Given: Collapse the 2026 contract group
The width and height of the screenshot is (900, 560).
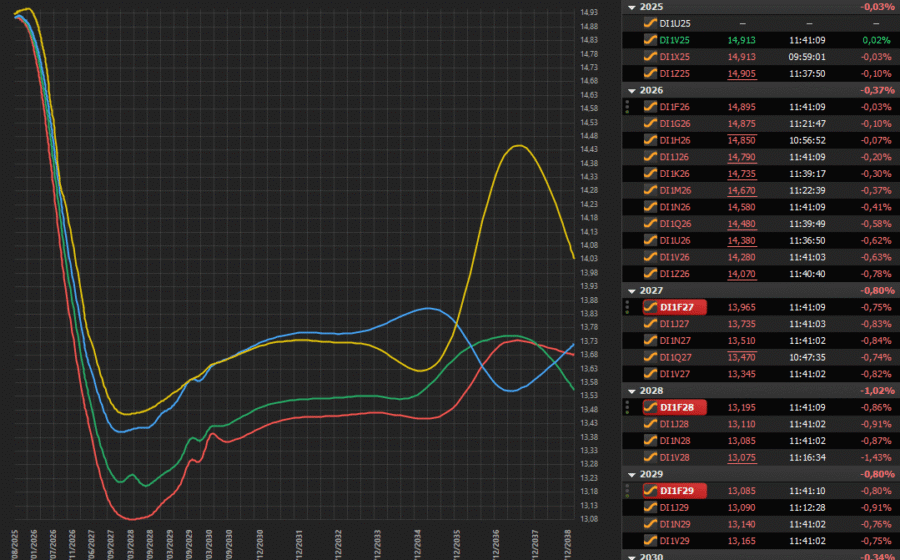Looking at the screenshot, I should tap(632, 91).
